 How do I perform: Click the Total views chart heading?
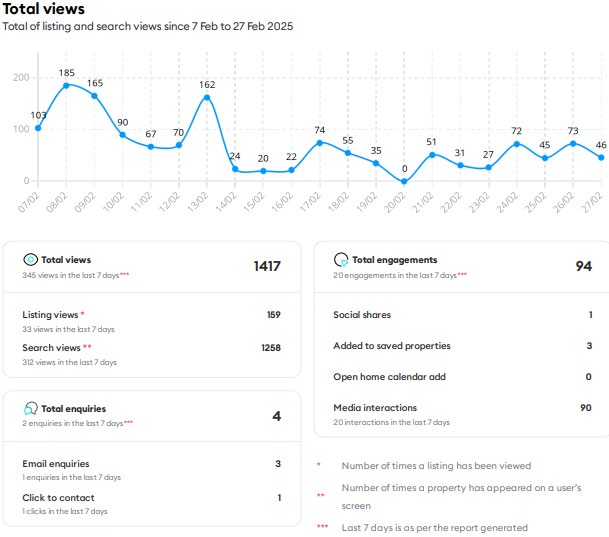43,10
